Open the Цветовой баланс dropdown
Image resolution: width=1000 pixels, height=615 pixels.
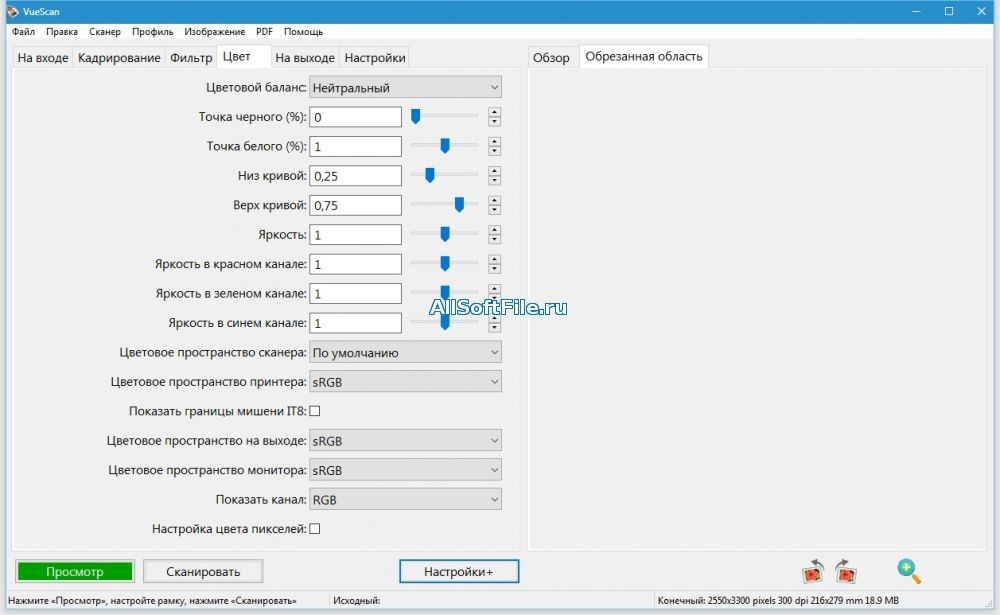[x=405, y=87]
